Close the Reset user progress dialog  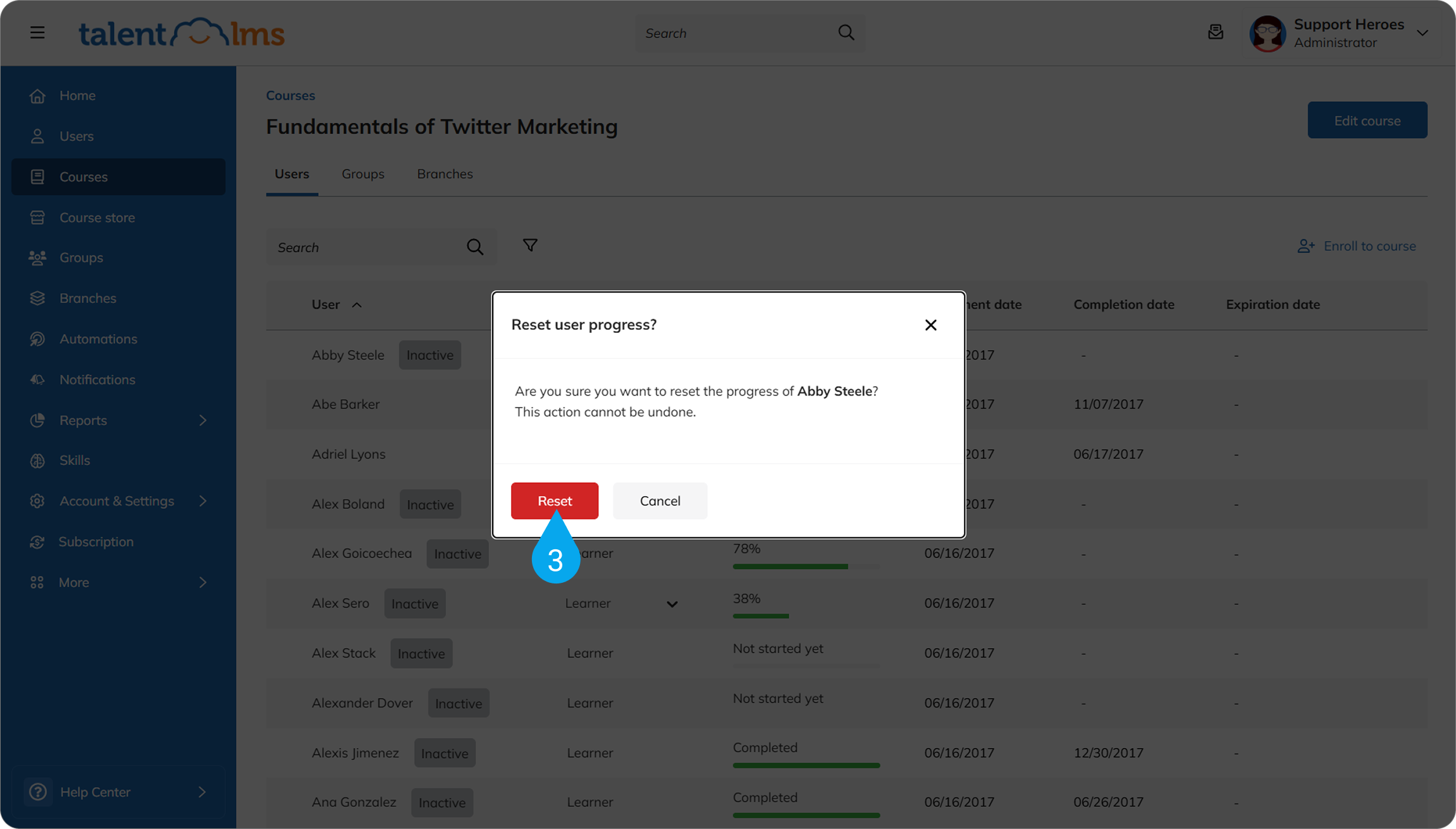coord(930,325)
